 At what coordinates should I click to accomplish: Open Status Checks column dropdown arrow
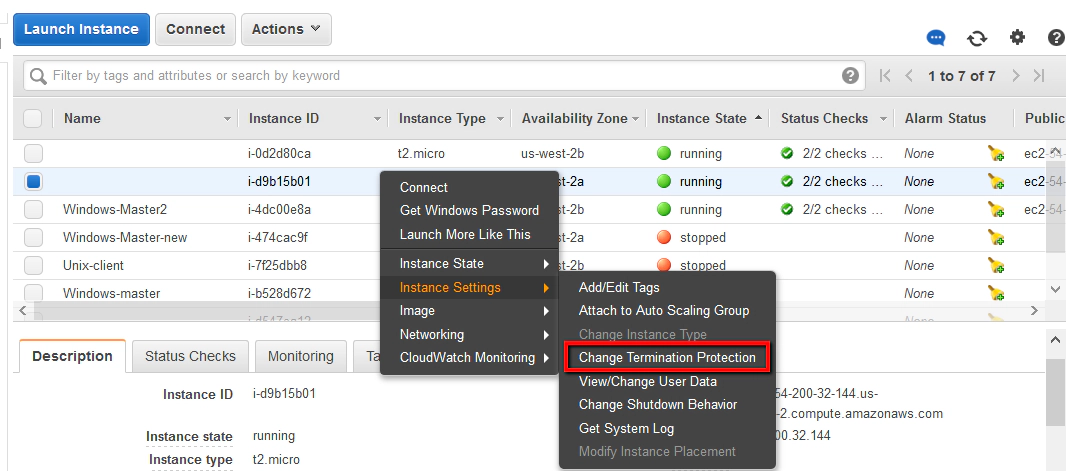click(x=883, y=119)
